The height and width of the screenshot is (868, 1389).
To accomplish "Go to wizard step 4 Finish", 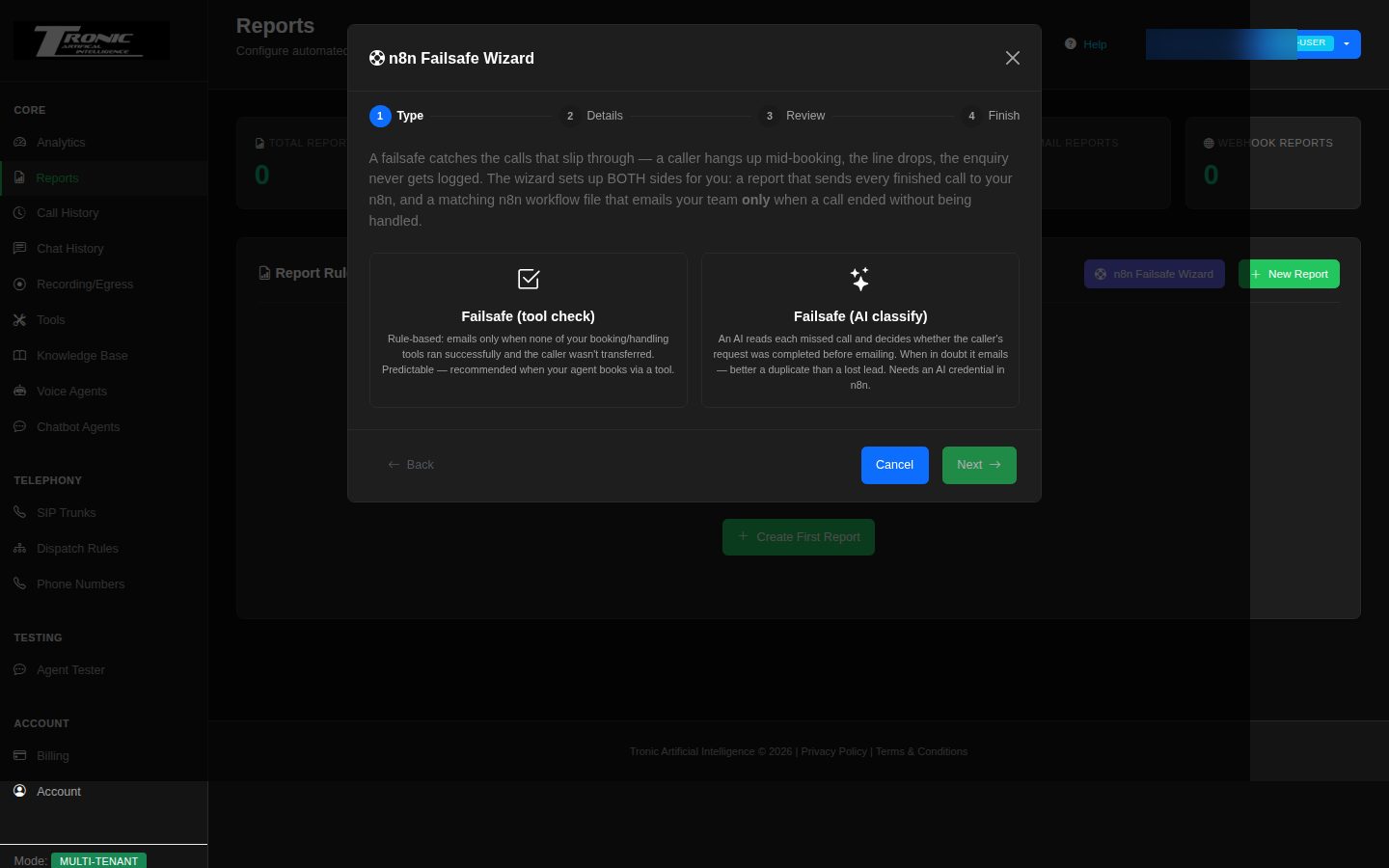I will coord(991,116).
